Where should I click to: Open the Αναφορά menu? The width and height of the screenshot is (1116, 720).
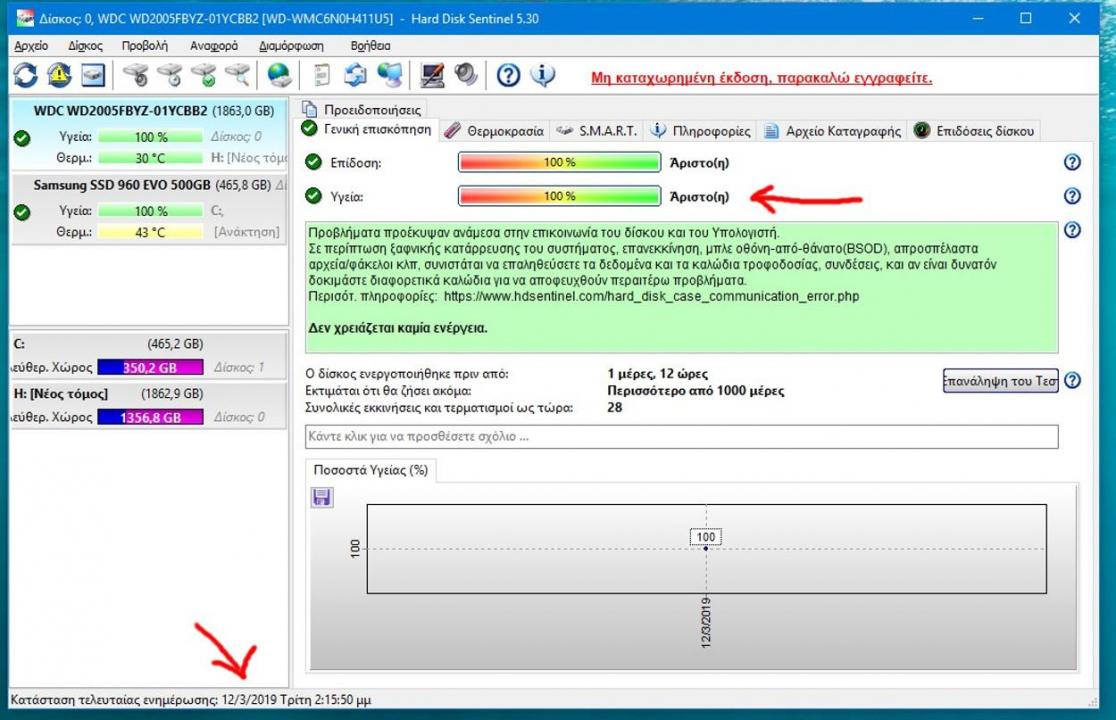[214, 46]
